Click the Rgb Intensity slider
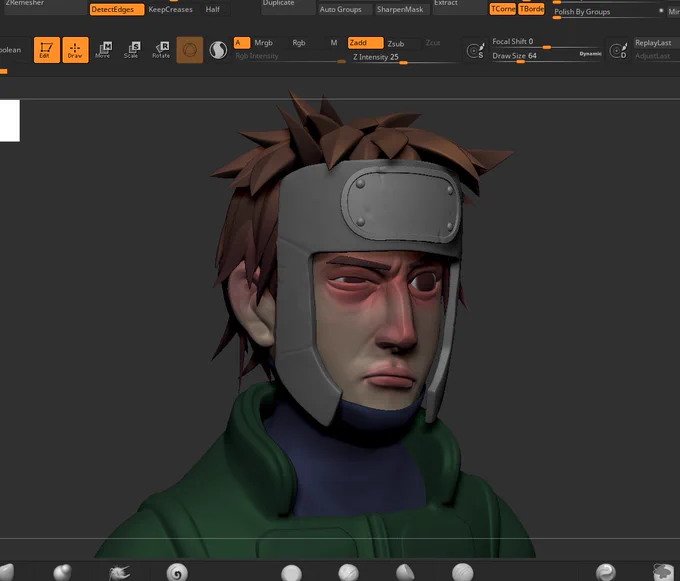 (290, 57)
